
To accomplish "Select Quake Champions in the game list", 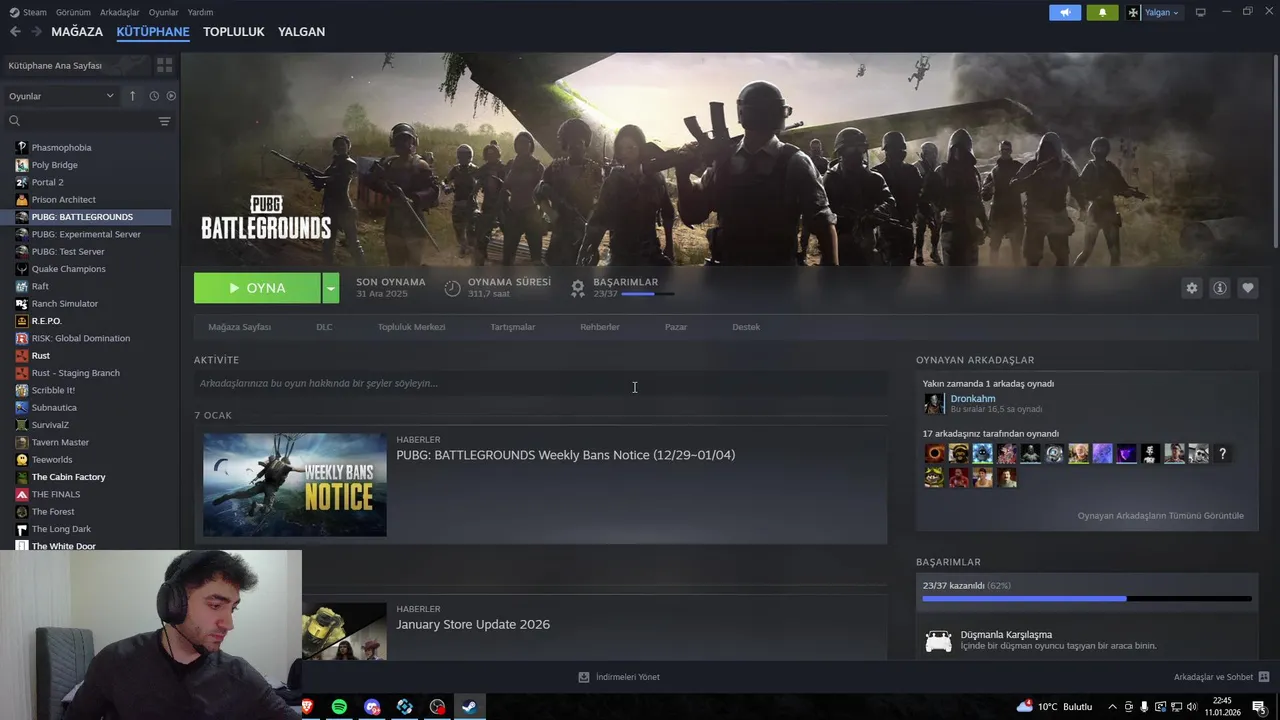I will point(68,269).
